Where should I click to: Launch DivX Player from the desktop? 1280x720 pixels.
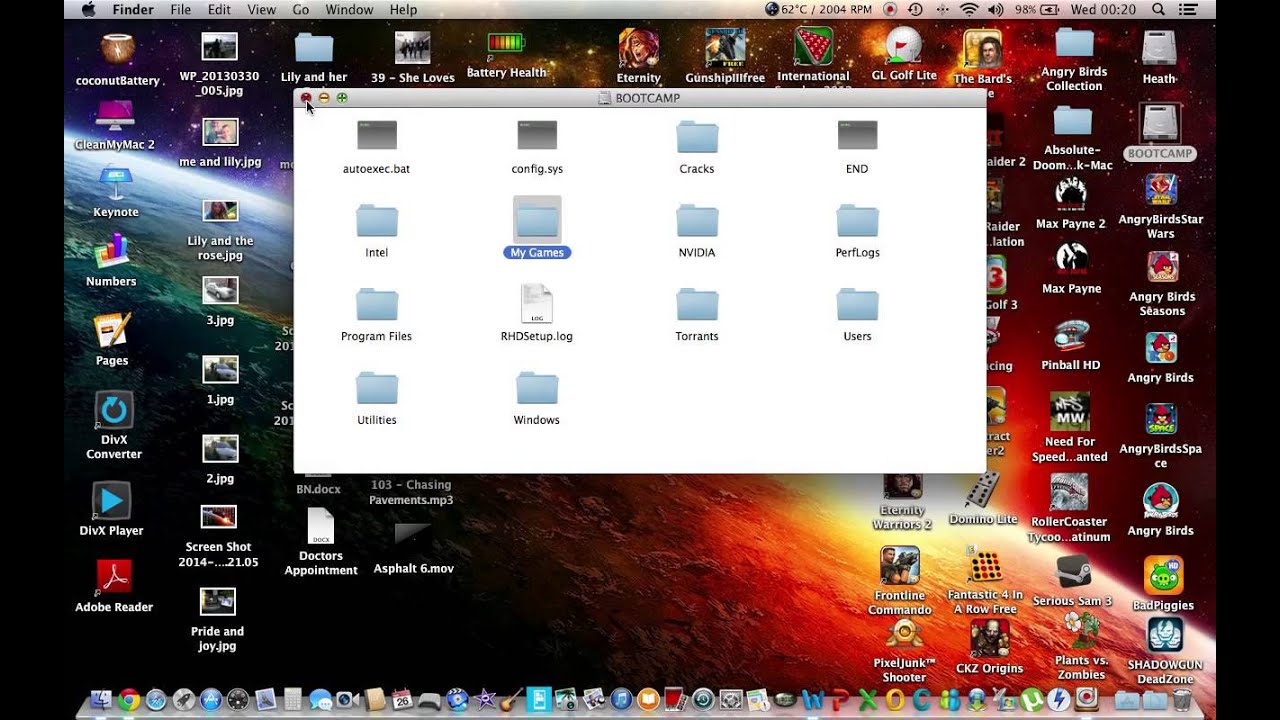pos(111,501)
